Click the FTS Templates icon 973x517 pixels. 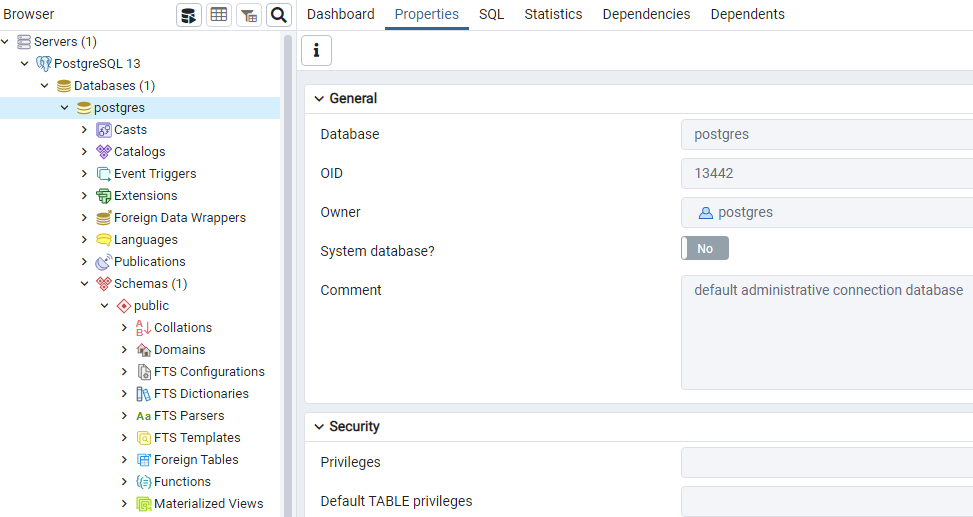click(x=143, y=438)
